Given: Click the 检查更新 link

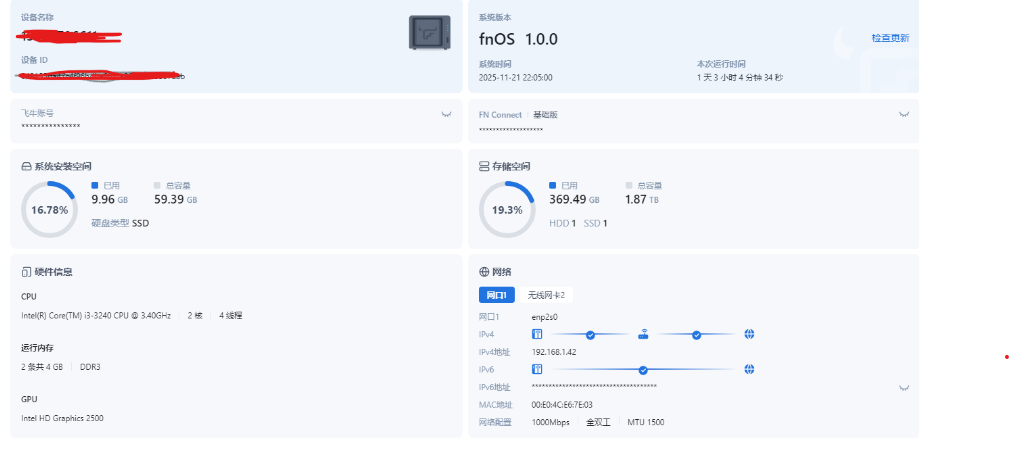Looking at the screenshot, I should click(x=890, y=38).
